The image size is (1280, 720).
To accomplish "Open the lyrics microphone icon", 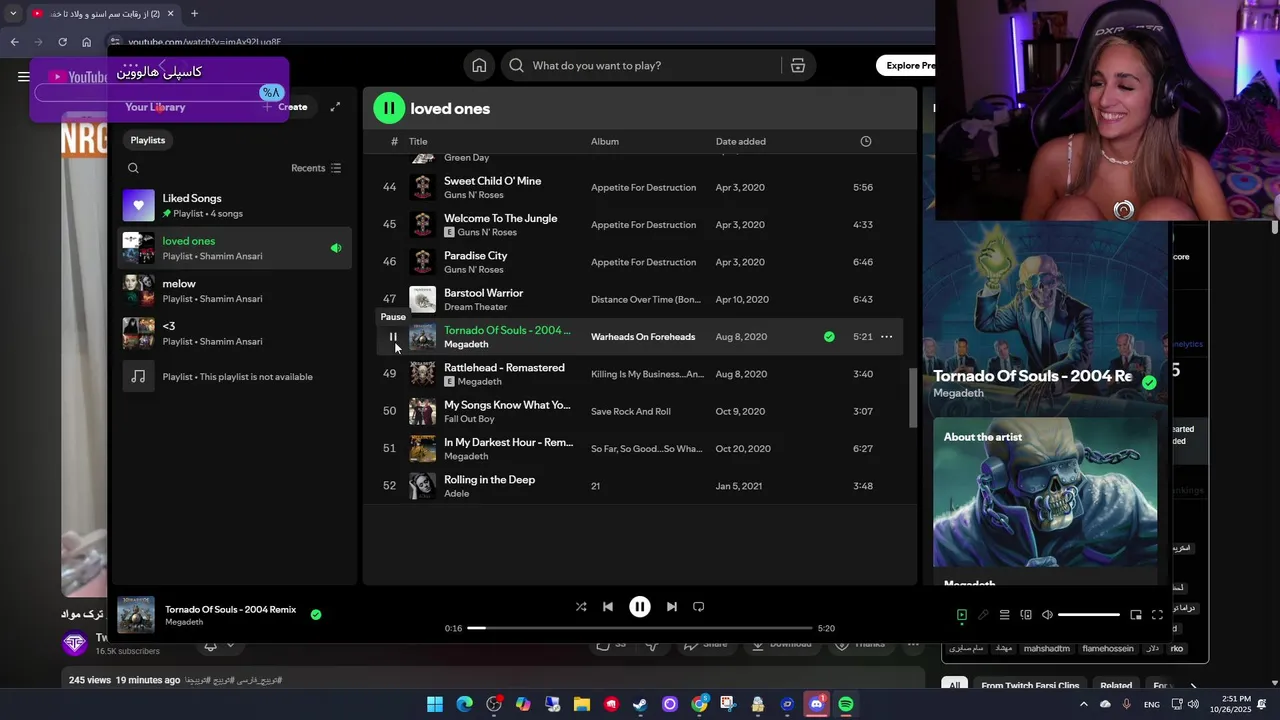I will point(983,615).
